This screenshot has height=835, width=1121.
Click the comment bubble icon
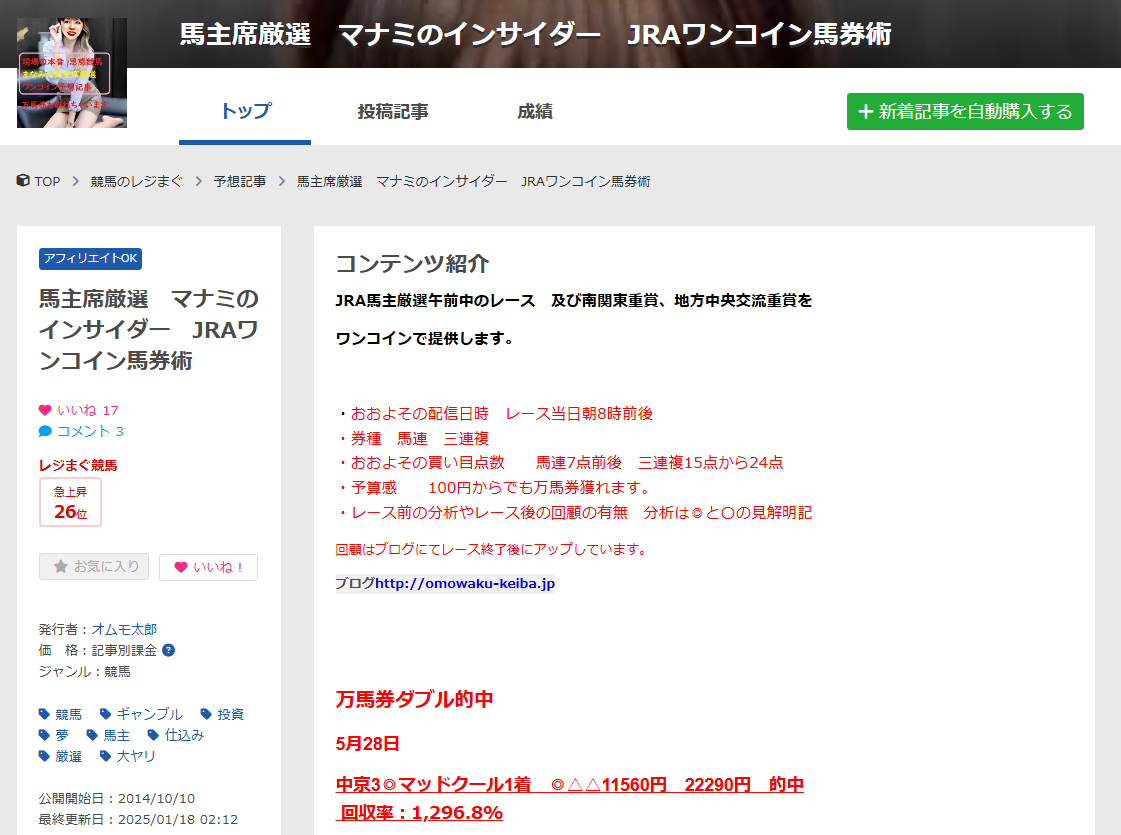tap(45, 431)
